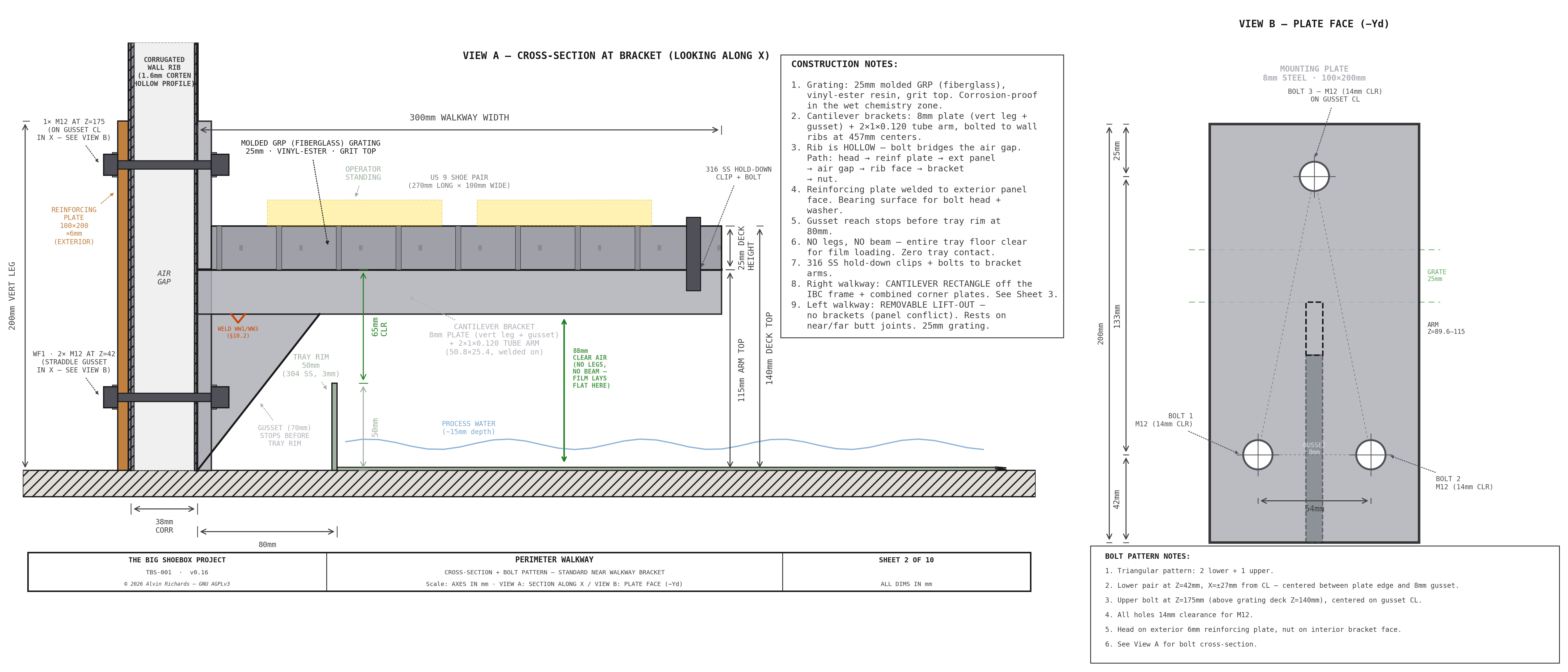Click the 'CORRUGATED WALL RIB' label

pyautogui.click(x=164, y=71)
